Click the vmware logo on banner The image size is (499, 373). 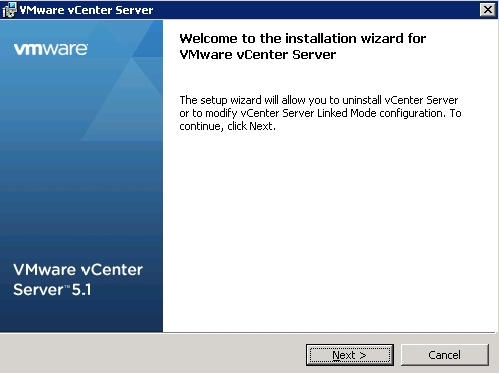[x=51, y=49]
